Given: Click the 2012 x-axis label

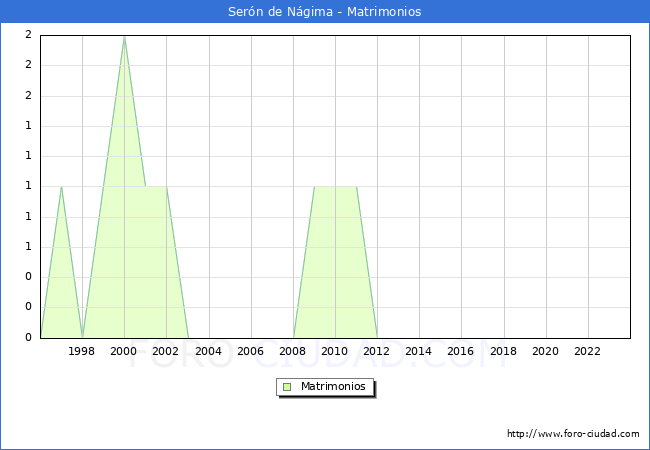Looking at the screenshot, I should [376, 351].
